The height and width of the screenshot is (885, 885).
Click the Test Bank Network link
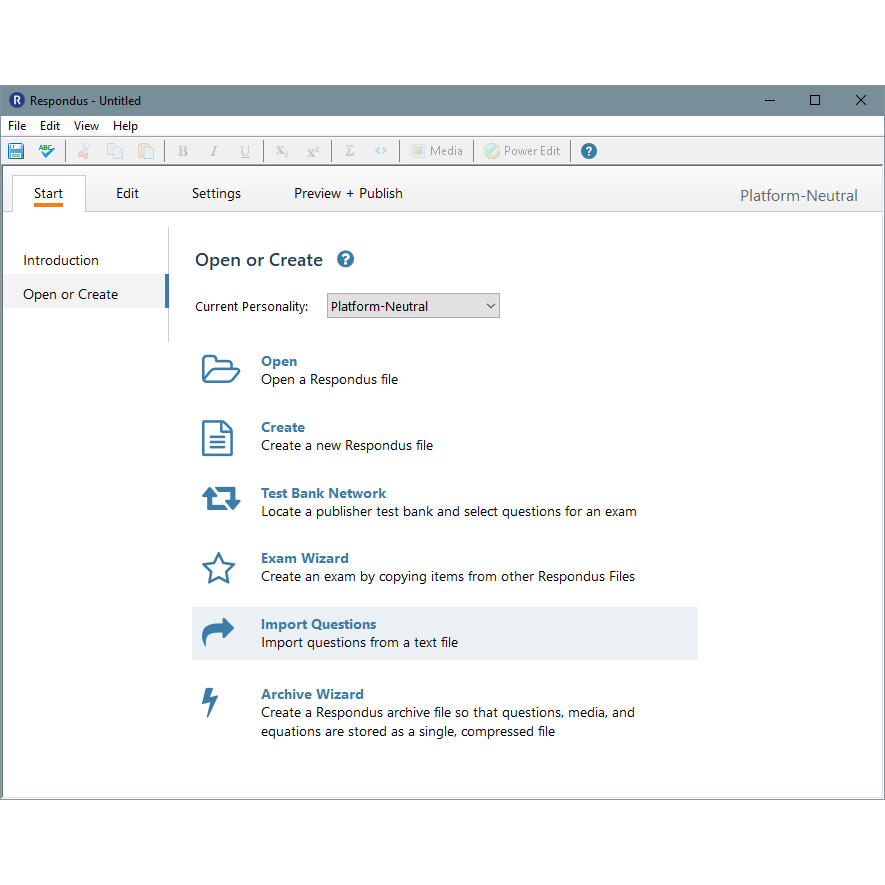pos(323,493)
